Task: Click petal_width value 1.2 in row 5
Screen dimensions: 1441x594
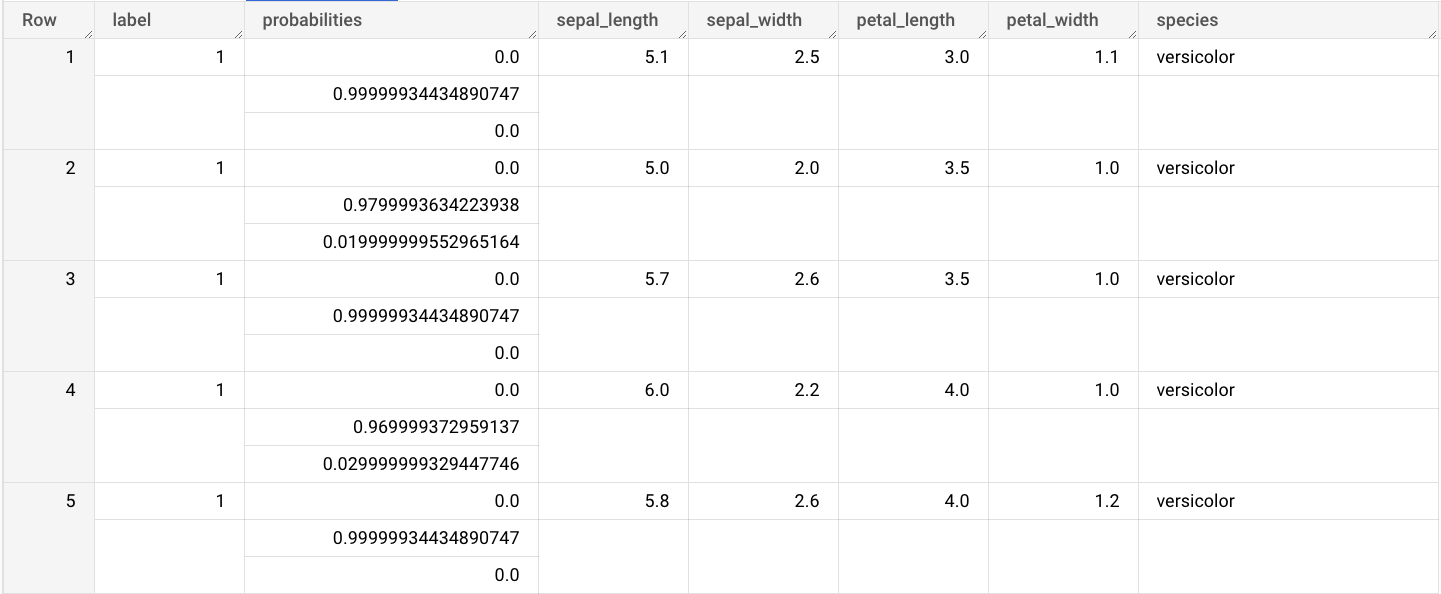Action: (1108, 500)
